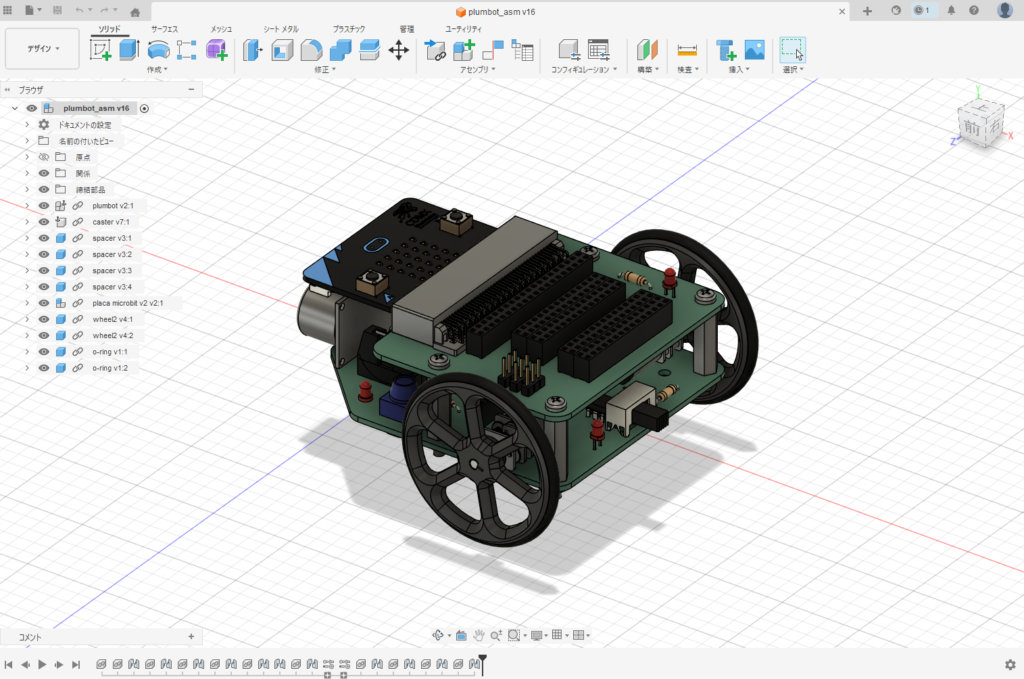Toggle visibility of wheel2 v4:1
This screenshot has height=679, width=1024.
44,319
